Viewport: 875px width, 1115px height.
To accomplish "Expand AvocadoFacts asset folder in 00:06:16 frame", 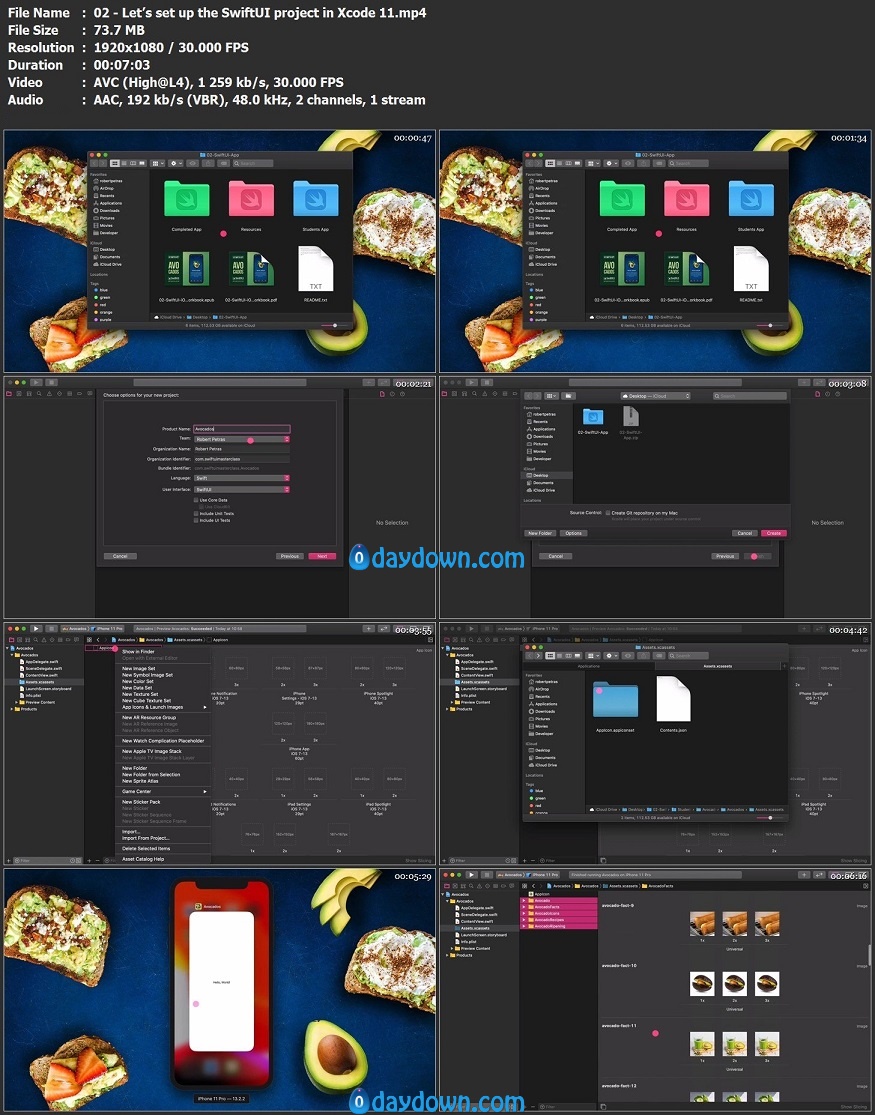I will tap(524, 907).
